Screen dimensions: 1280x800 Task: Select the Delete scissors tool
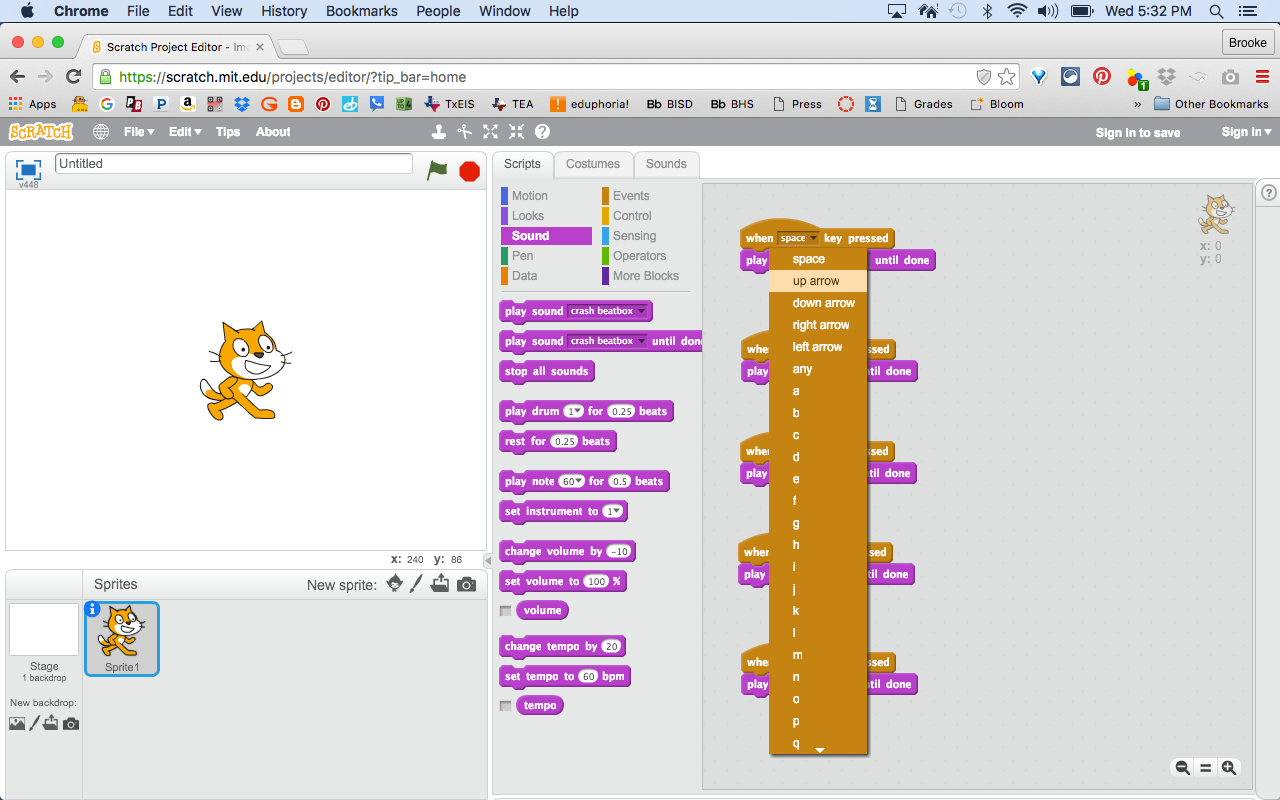[463, 131]
